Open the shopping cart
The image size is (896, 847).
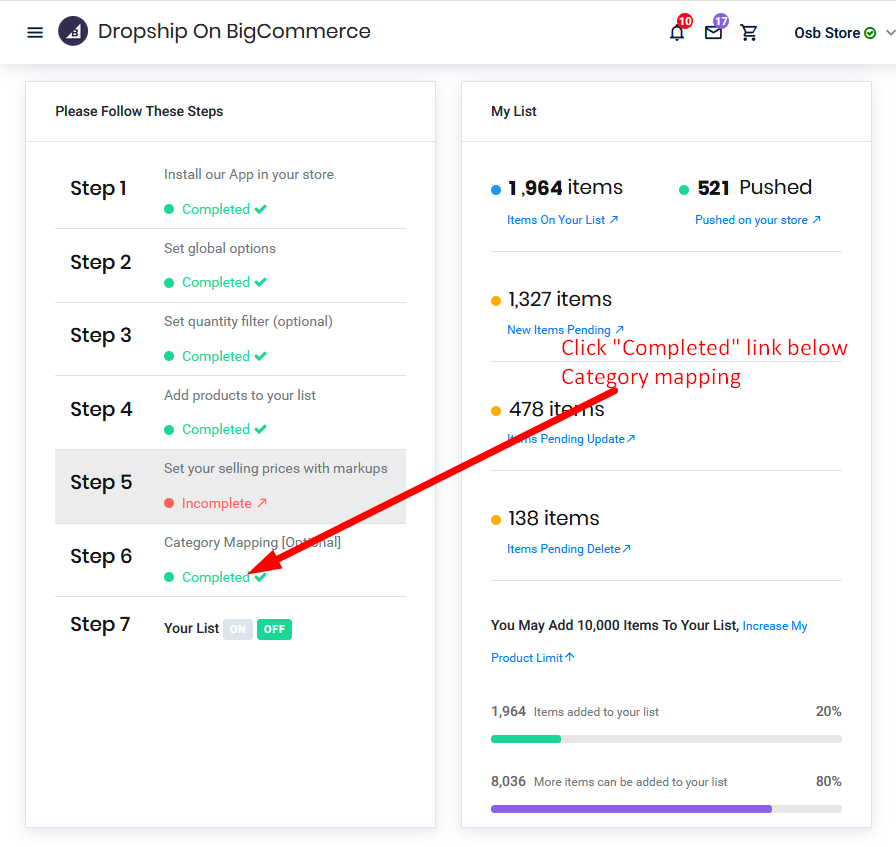pos(749,33)
